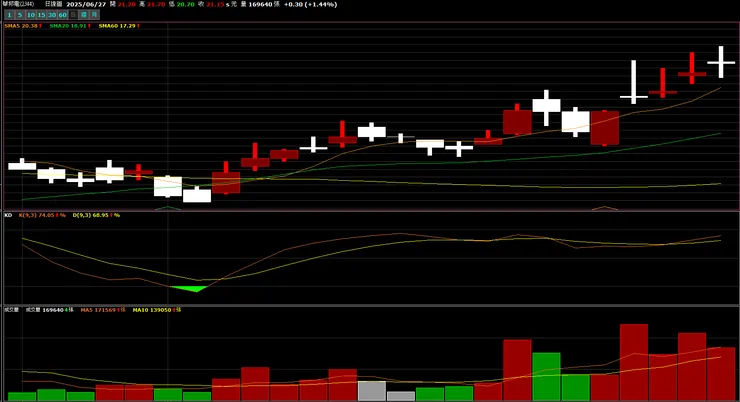
Task: Select the 60-minute timeframe button
Action: pos(62,15)
